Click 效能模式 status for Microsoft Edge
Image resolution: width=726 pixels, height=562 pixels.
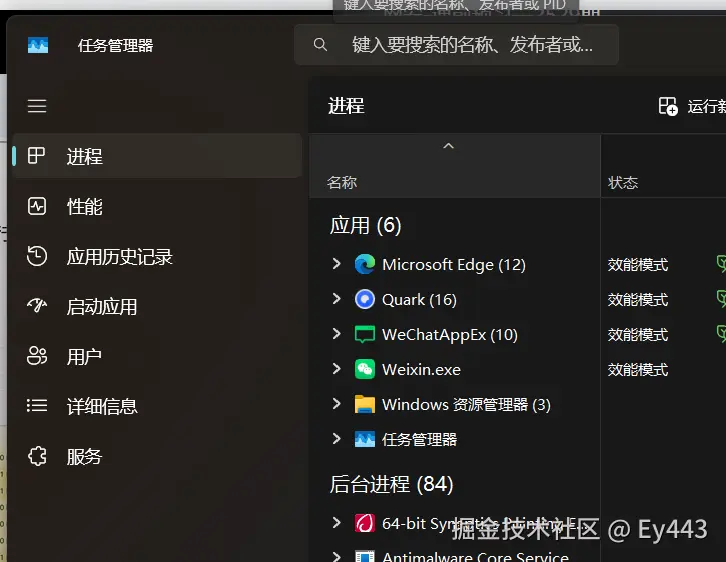click(x=638, y=264)
